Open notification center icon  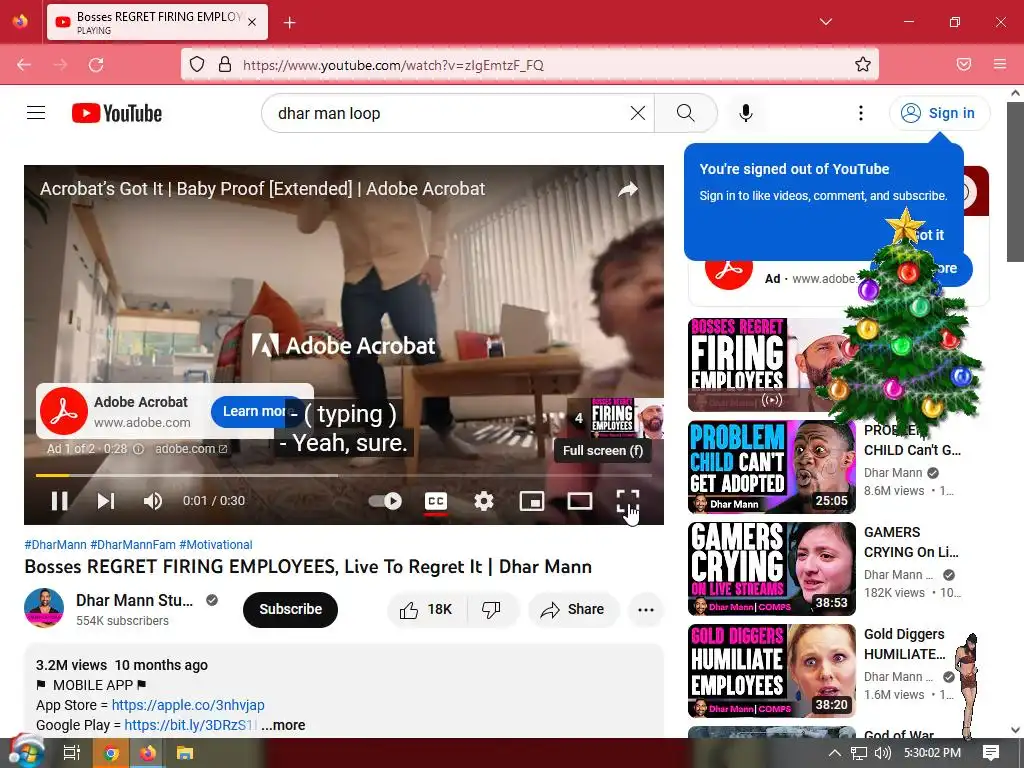point(991,753)
